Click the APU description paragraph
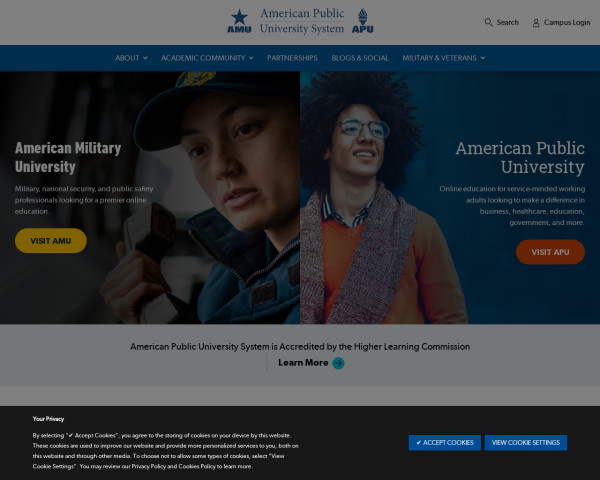Image resolution: width=600 pixels, height=480 pixels. click(512, 206)
